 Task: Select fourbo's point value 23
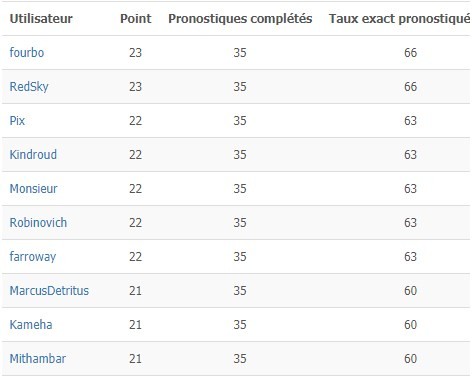pyautogui.click(x=136, y=53)
